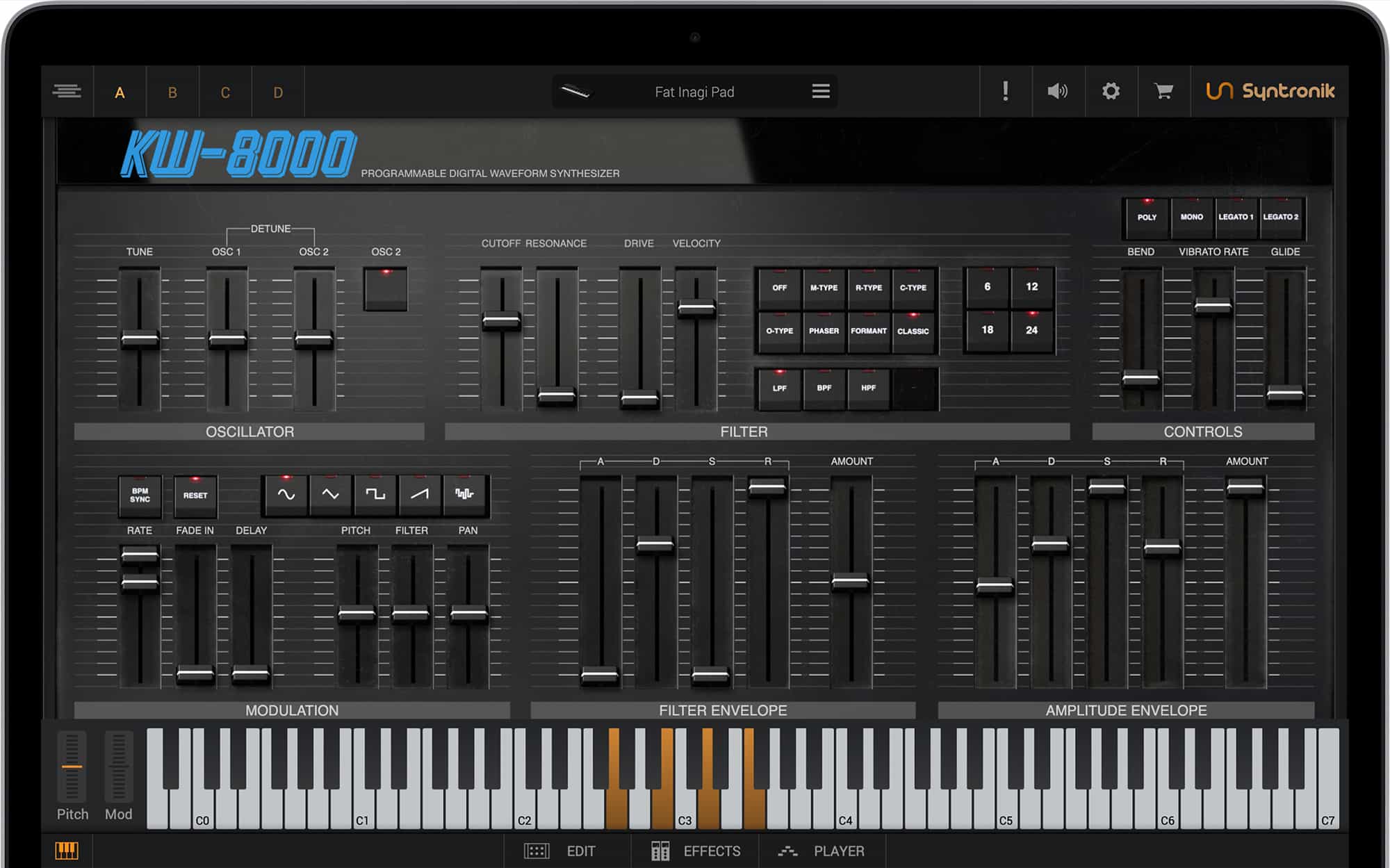Screen dimensions: 1390x868
Task: Enable LEGATO 1 mode
Action: pos(1236,218)
